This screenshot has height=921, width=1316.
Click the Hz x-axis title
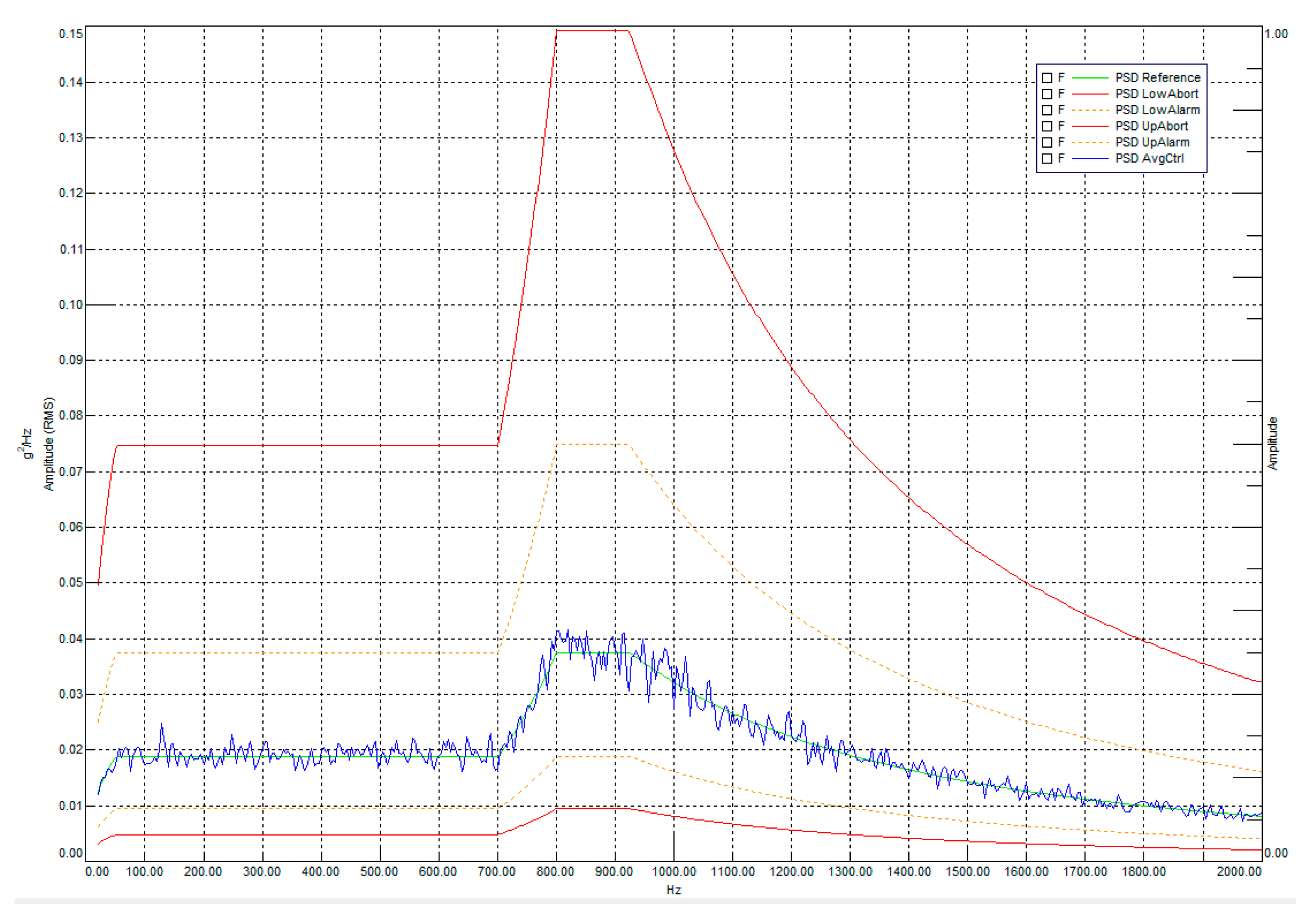click(673, 890)
